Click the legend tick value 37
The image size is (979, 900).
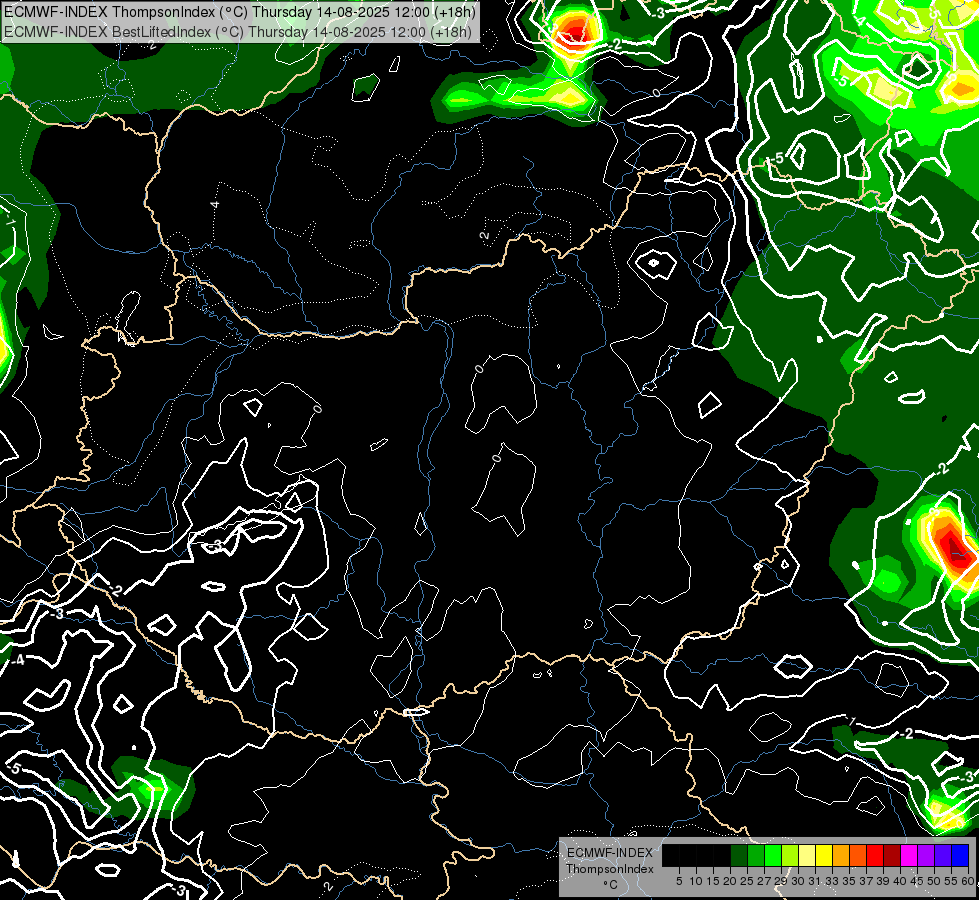866,881
